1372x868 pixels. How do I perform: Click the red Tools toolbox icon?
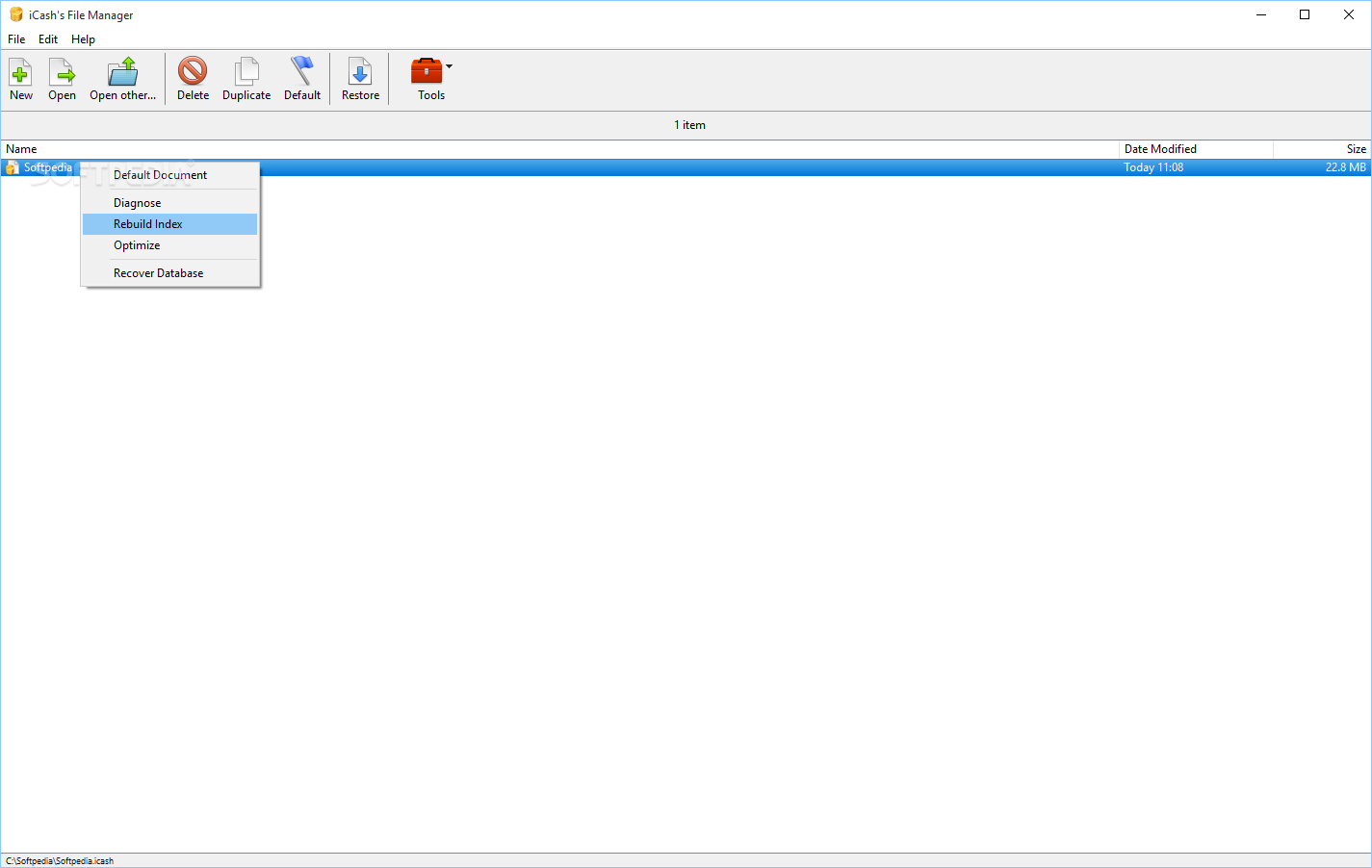[x=426, y=71]
